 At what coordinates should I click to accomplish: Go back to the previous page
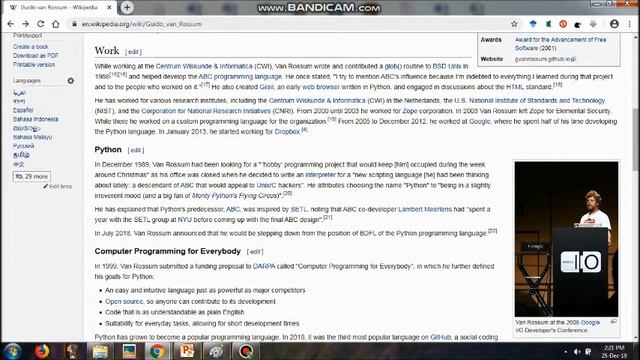11,24
